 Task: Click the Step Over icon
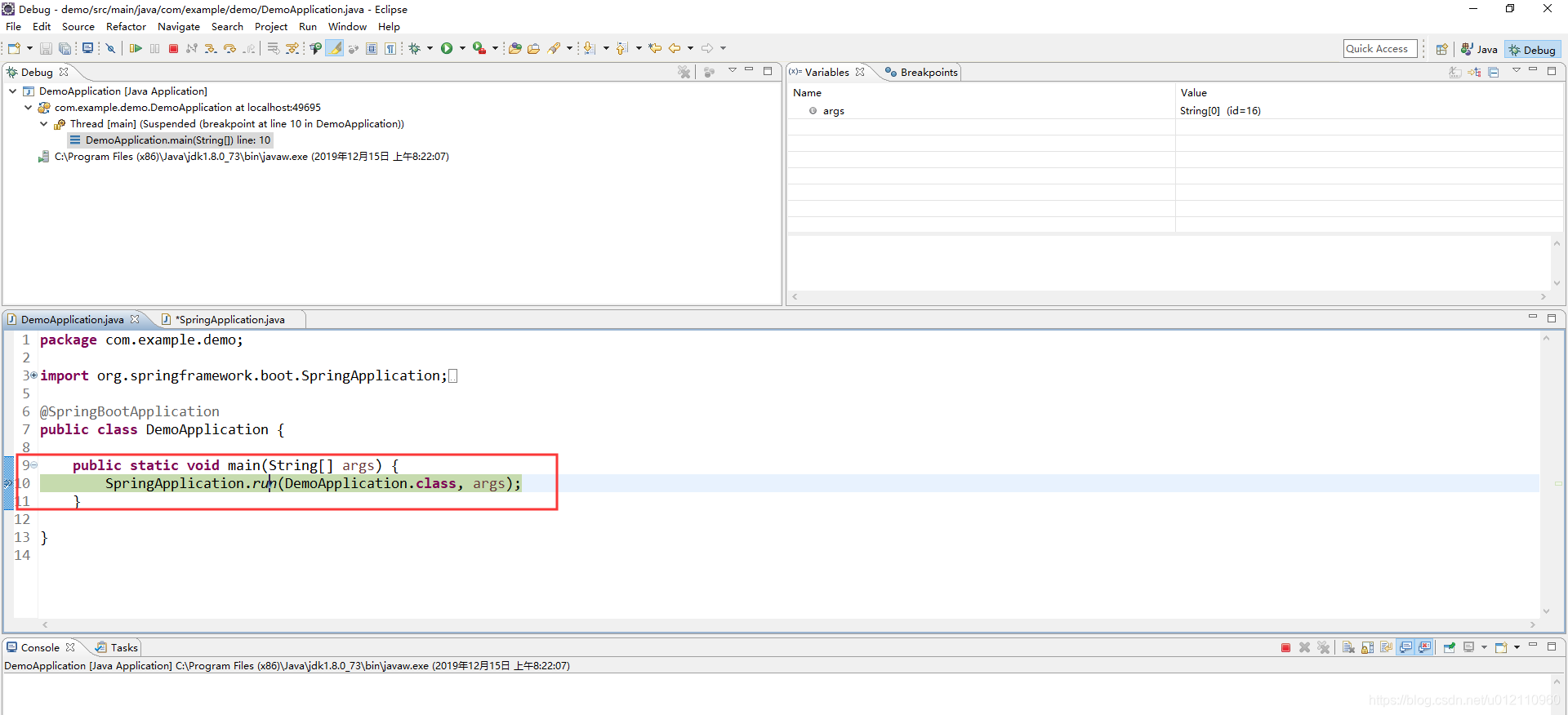[229, 48]
